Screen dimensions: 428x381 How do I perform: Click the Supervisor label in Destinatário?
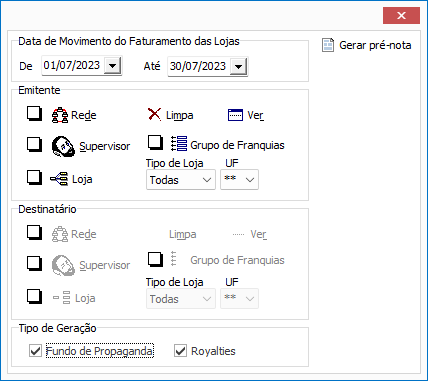[x=105, y=265]
